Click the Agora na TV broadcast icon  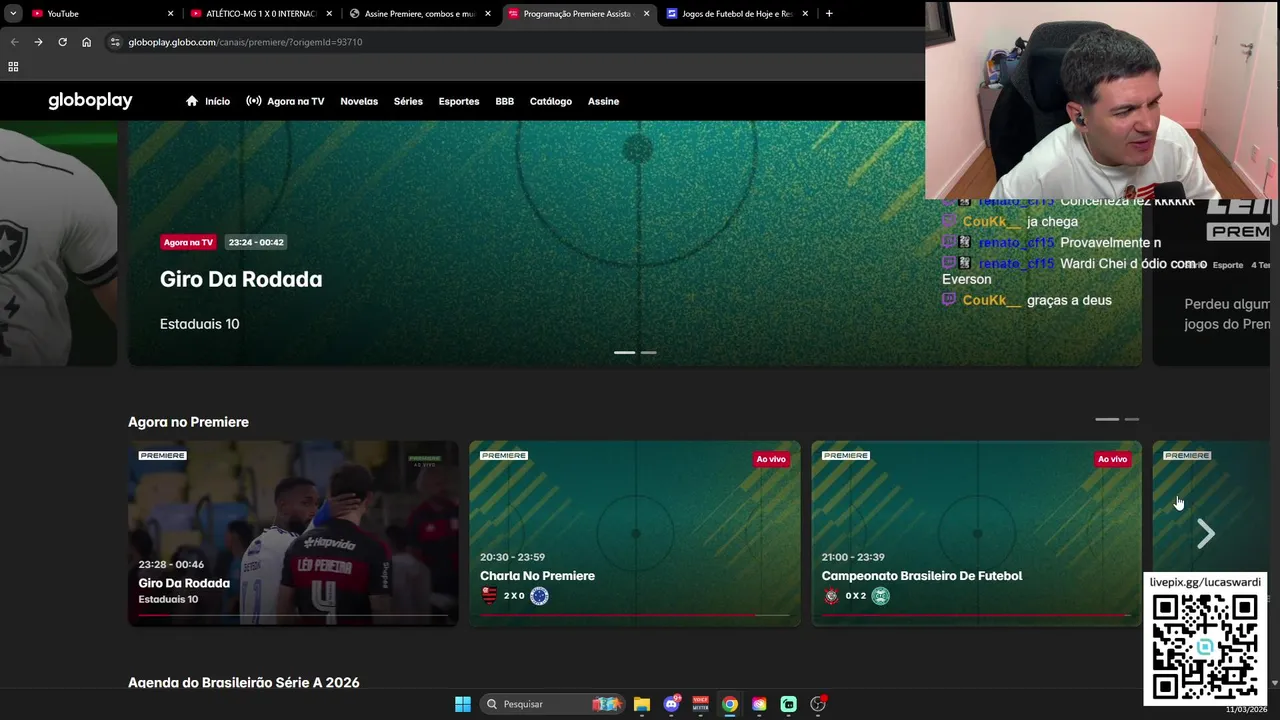click(254, 101)
